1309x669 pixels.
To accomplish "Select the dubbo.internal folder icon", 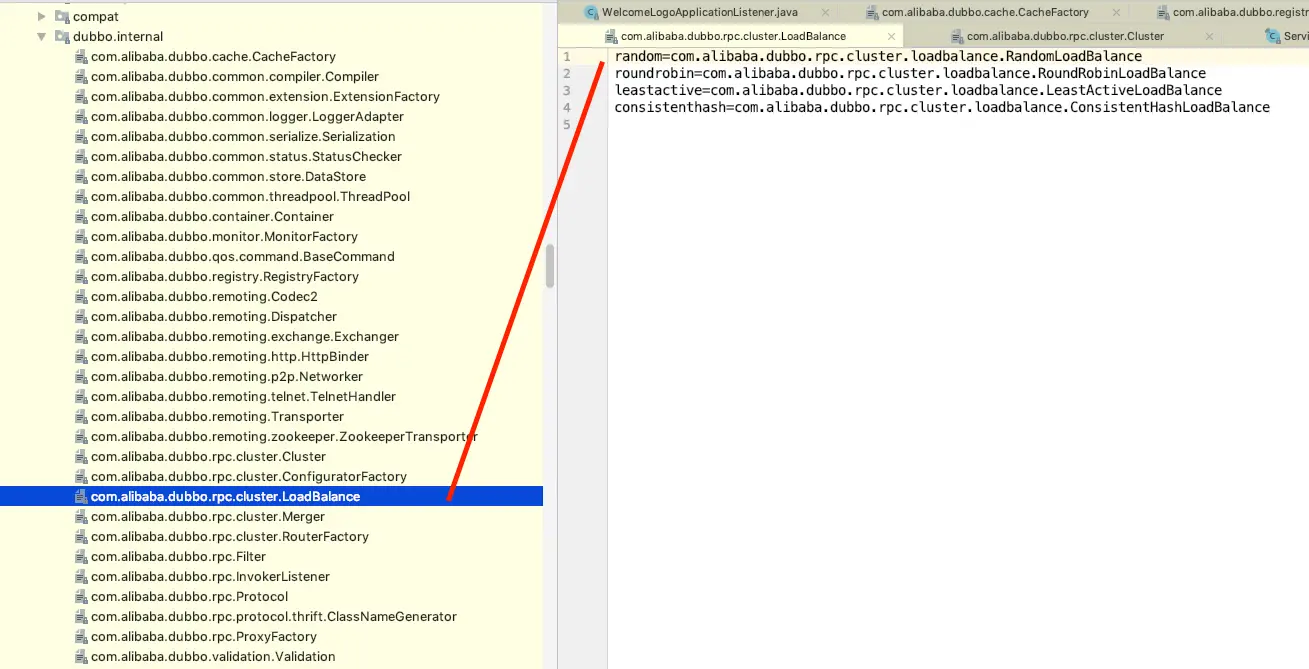I will coord(63,37).
